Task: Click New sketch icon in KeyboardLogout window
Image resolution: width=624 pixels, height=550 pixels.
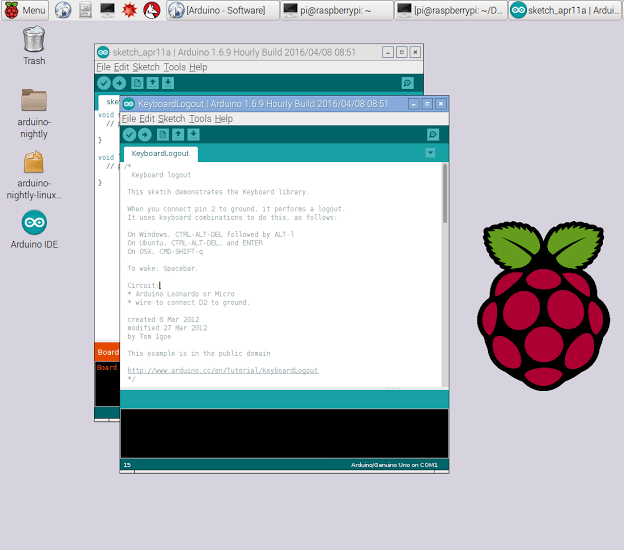Action: point(162,134)
